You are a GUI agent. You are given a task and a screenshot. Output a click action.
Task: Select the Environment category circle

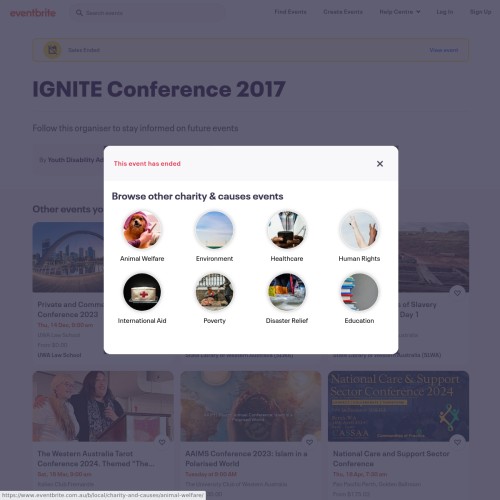(x=214, y=230)
